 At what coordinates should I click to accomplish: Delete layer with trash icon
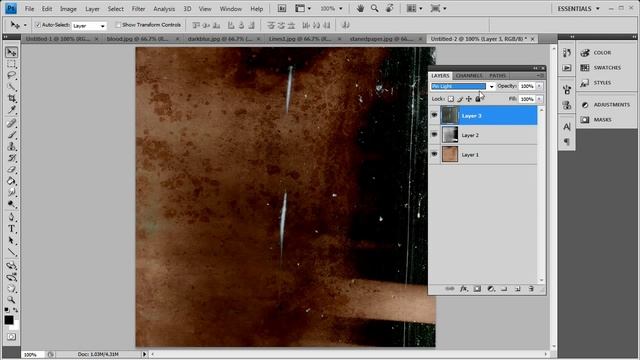point(531,289)
